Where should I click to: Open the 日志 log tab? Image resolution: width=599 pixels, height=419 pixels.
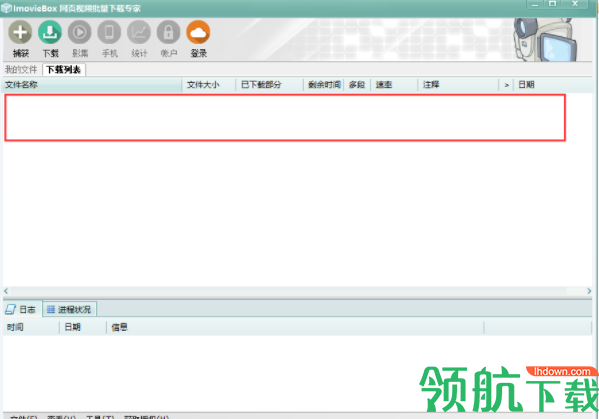[22, 309]
